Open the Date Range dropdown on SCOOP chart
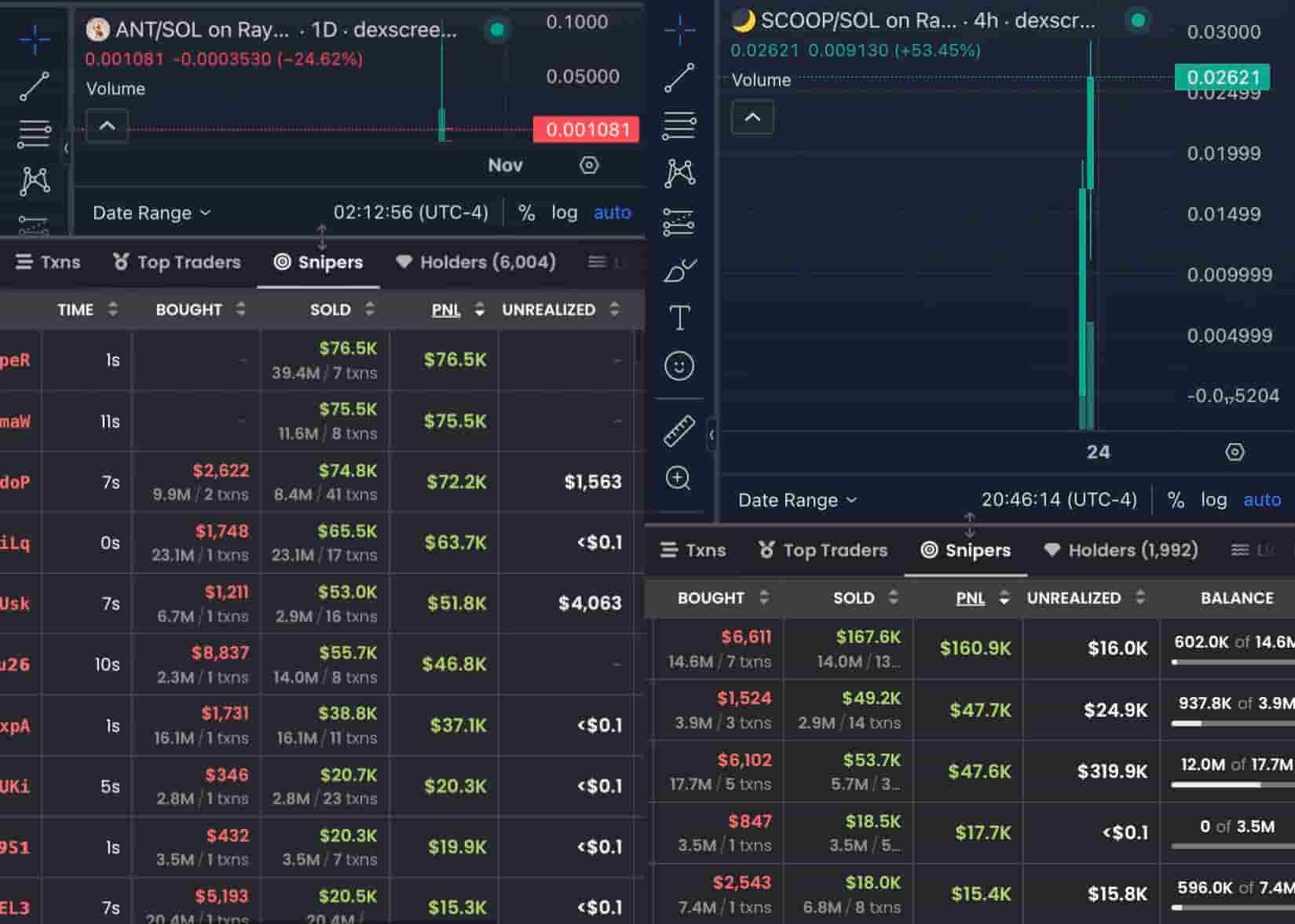This screenshot has width=1295, height=924. 796,499
